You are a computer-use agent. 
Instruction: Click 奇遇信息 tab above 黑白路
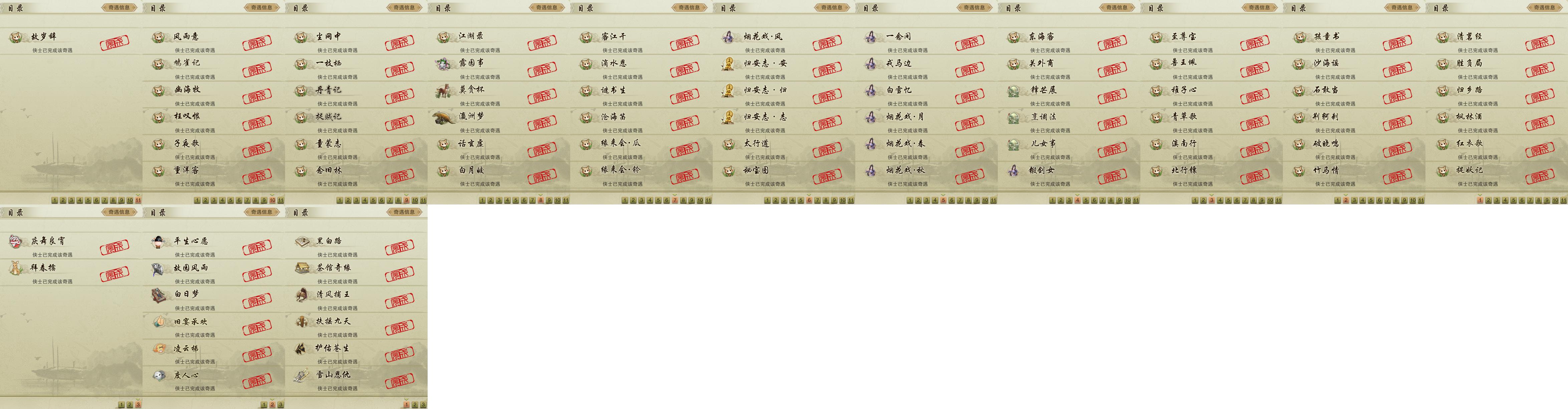[x=404, y=212]
